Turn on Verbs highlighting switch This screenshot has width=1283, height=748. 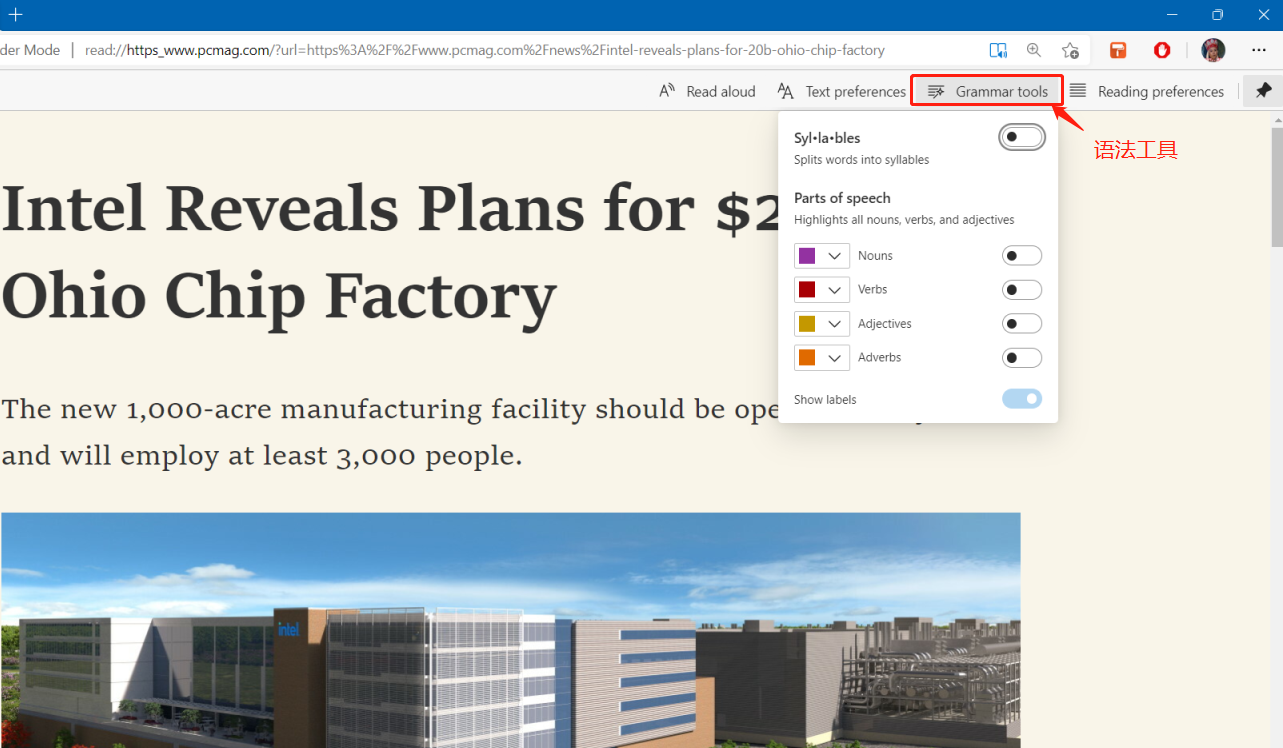[x=1021, y=290]
